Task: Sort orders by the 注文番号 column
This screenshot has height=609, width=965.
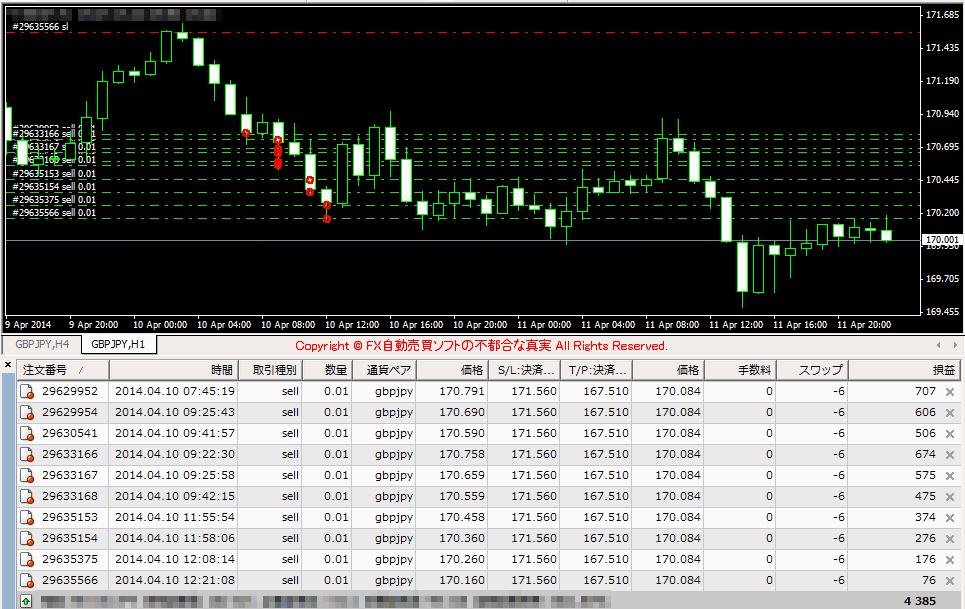Action: coord(63,370)
